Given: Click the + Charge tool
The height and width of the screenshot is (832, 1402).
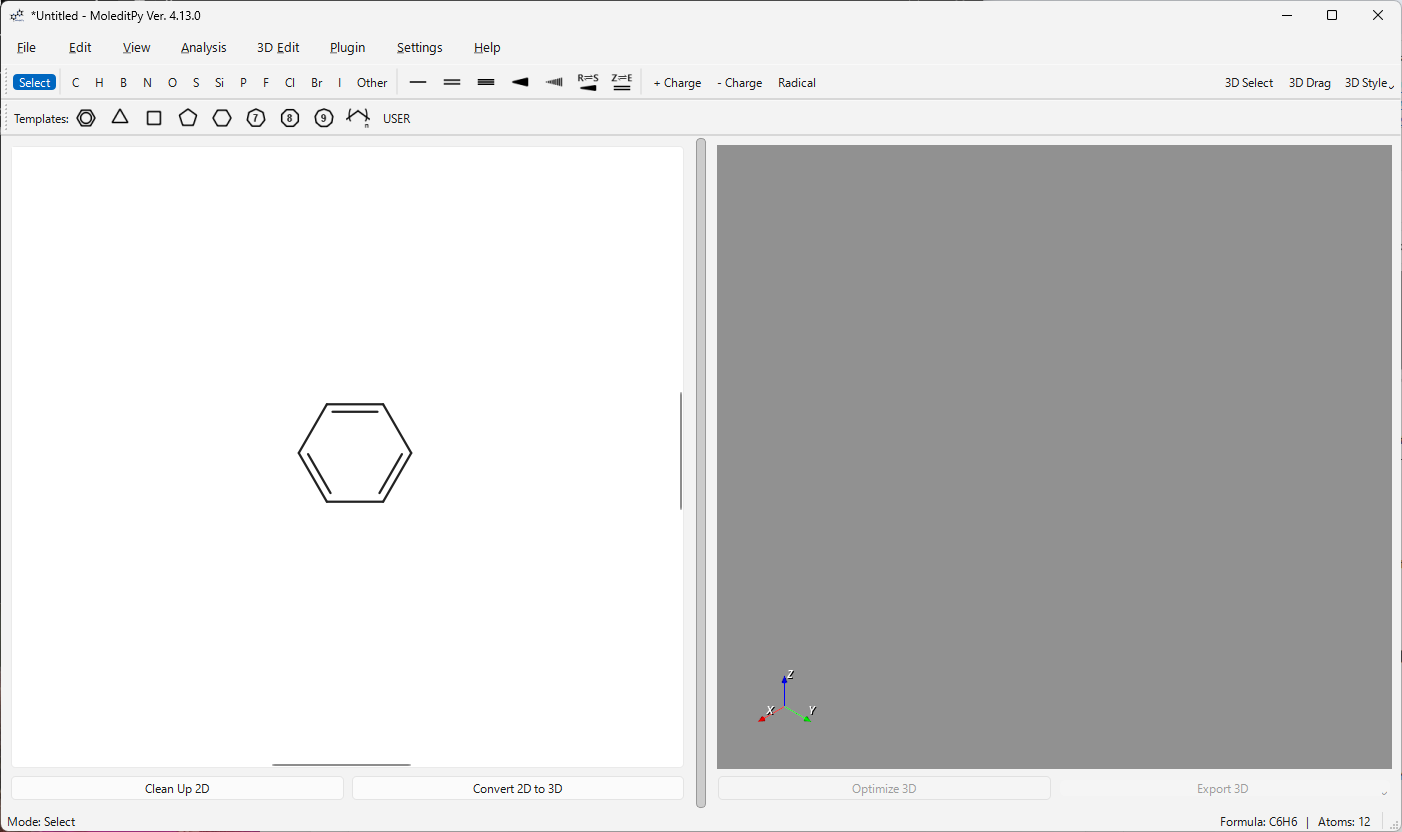Looking at the screenshot, I should (677, 83).
